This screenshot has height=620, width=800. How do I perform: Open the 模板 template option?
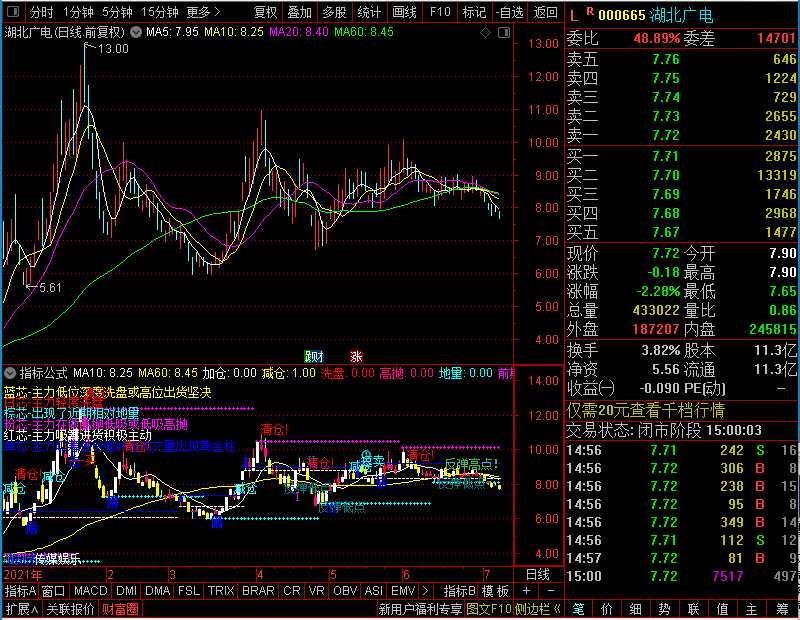coord(495,591)
